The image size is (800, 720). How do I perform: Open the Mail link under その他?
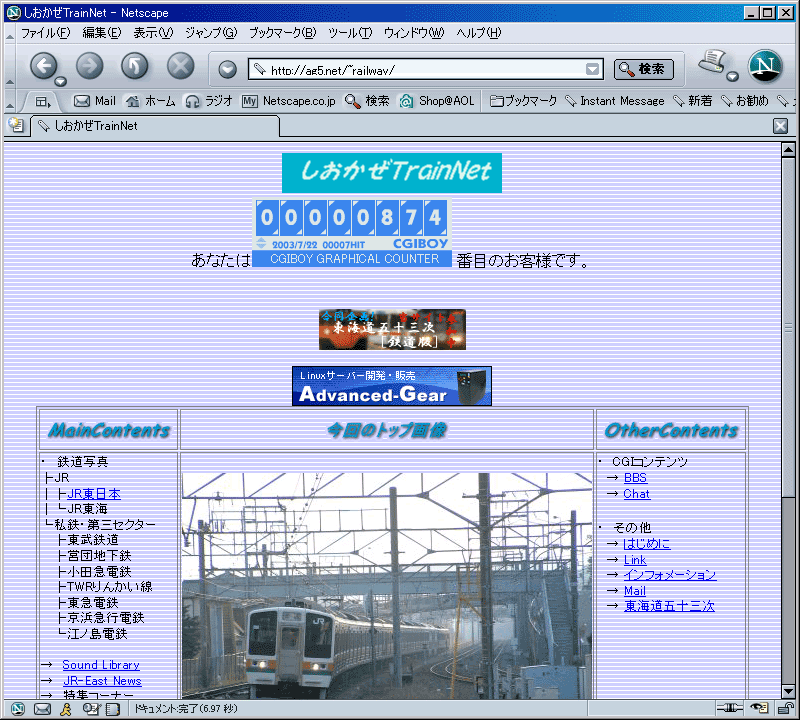635,591
